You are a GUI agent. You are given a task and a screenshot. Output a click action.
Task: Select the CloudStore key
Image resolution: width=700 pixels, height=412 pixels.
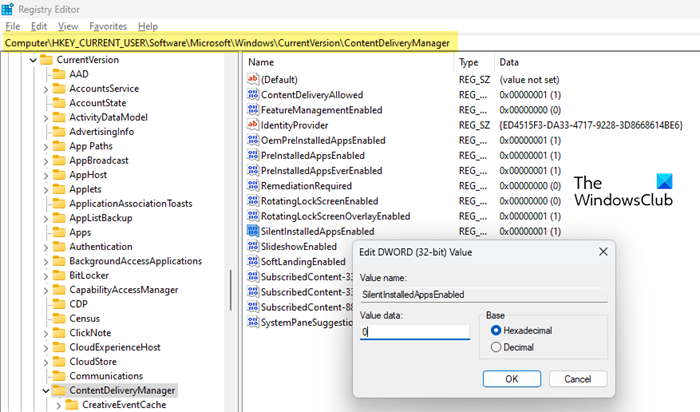93,362
